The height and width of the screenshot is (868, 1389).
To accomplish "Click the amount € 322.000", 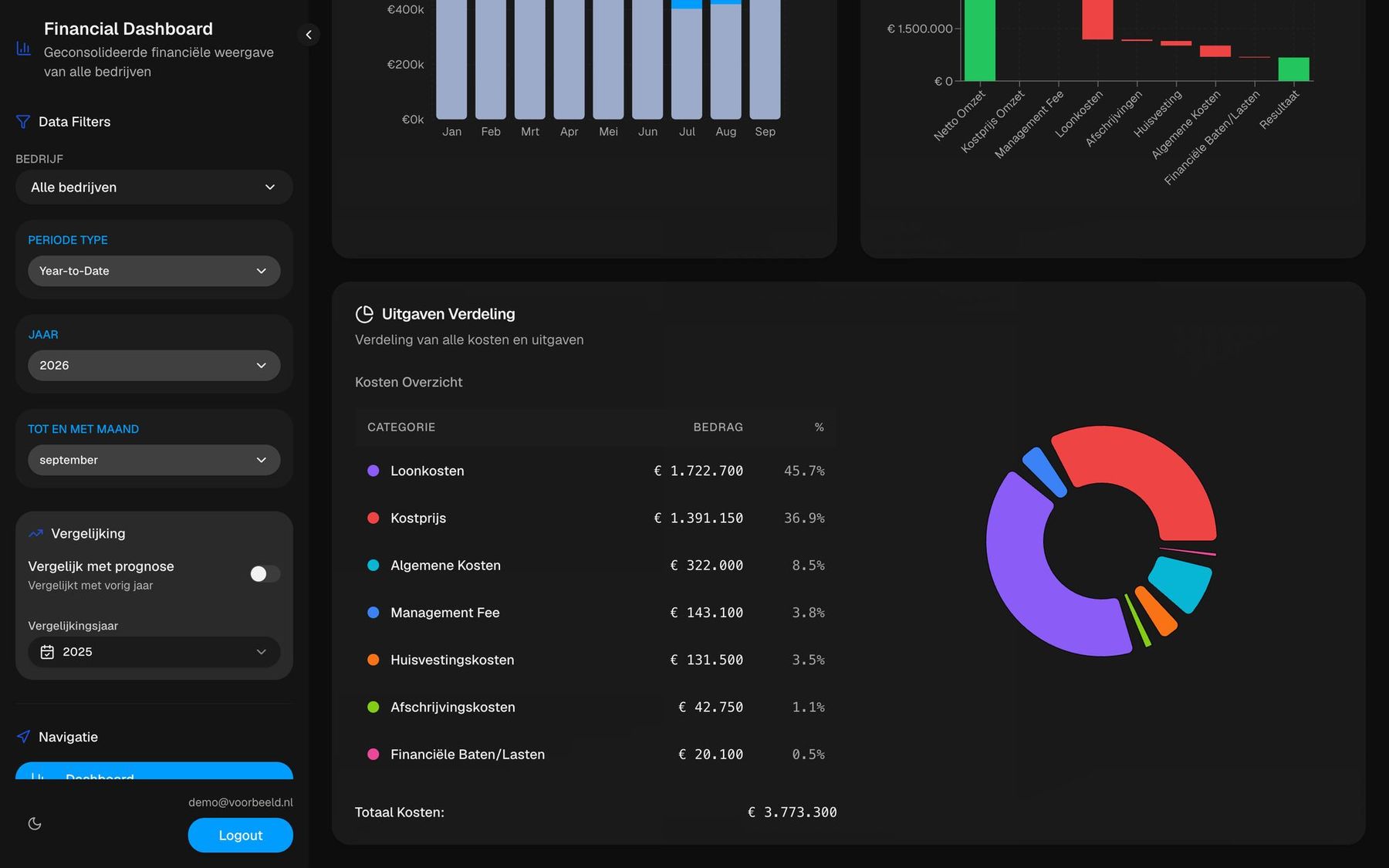I will tap(707, 566).
